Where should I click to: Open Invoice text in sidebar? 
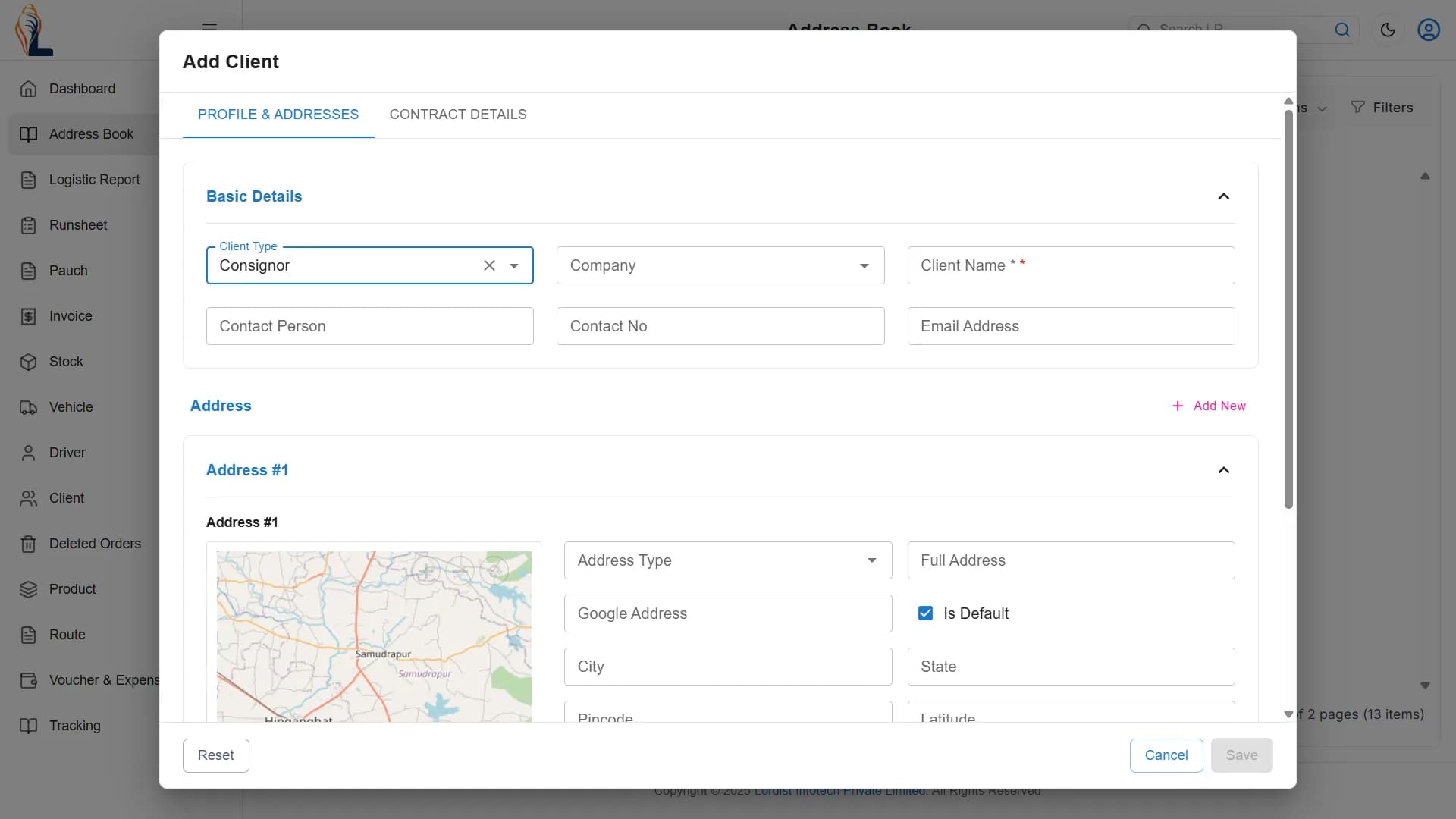coord(71,316)
